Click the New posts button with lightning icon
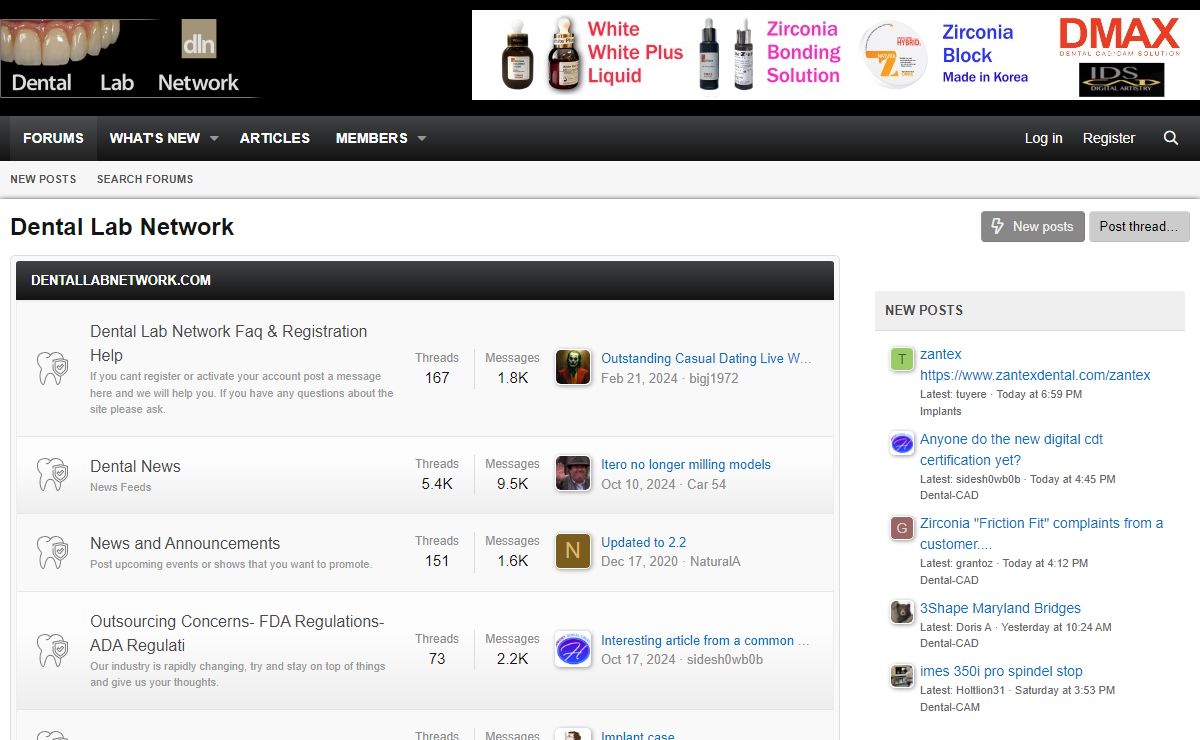The height and width of the screenshot is (740, 1200). [x=1032, y=226]
